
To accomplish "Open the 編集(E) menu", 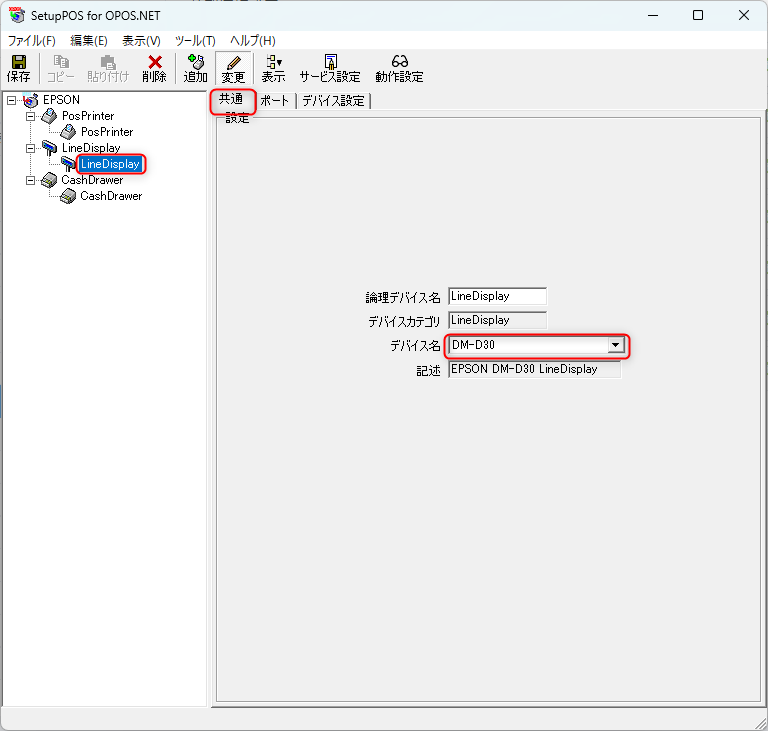I will [89, 41].
